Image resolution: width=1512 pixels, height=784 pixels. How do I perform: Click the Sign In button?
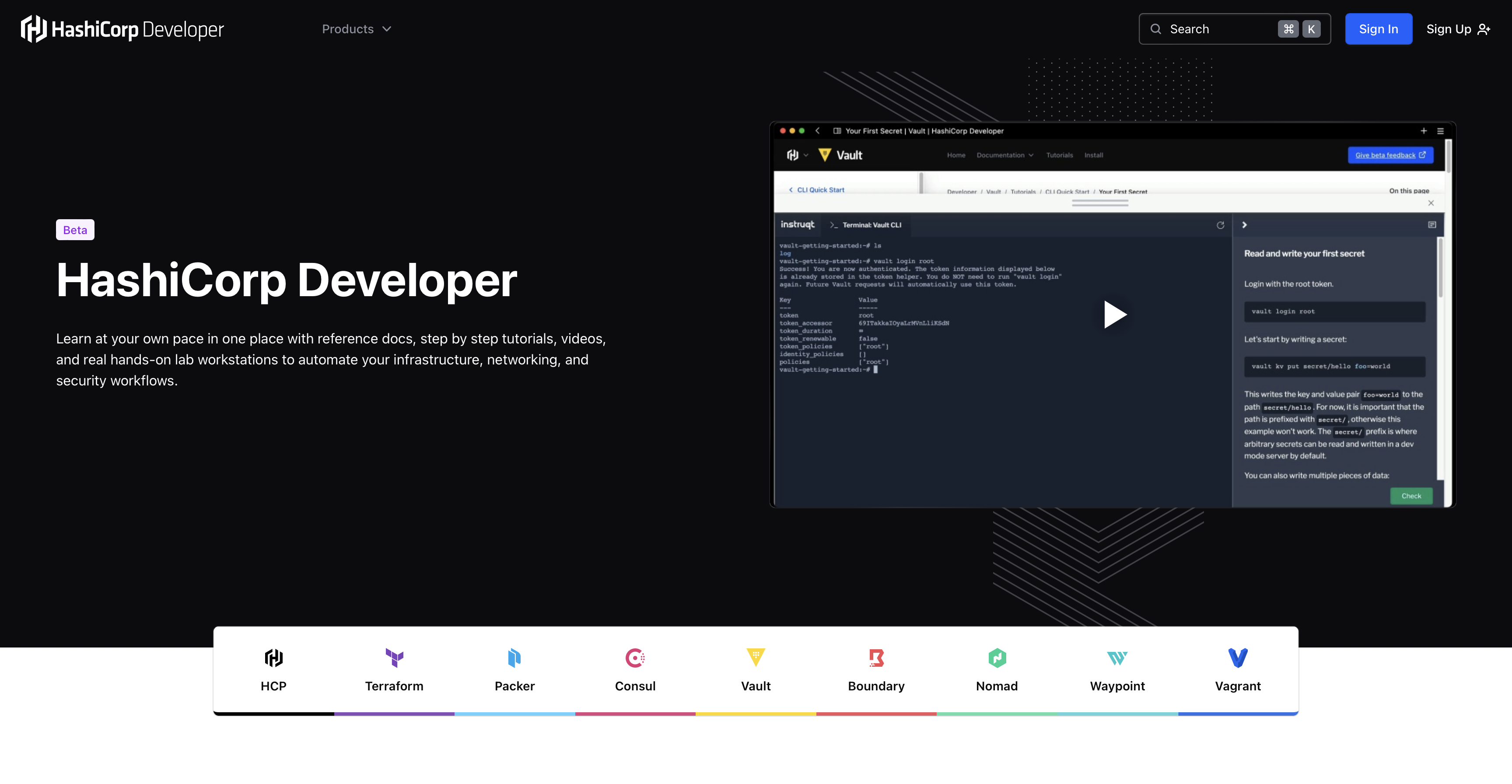pyautogui.click(x=1378, y=29)
